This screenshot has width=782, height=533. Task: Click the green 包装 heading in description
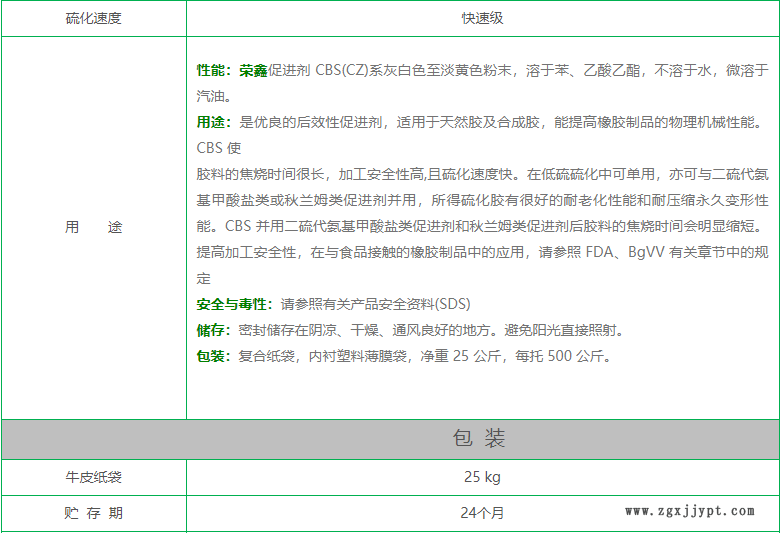coord(212,356)
